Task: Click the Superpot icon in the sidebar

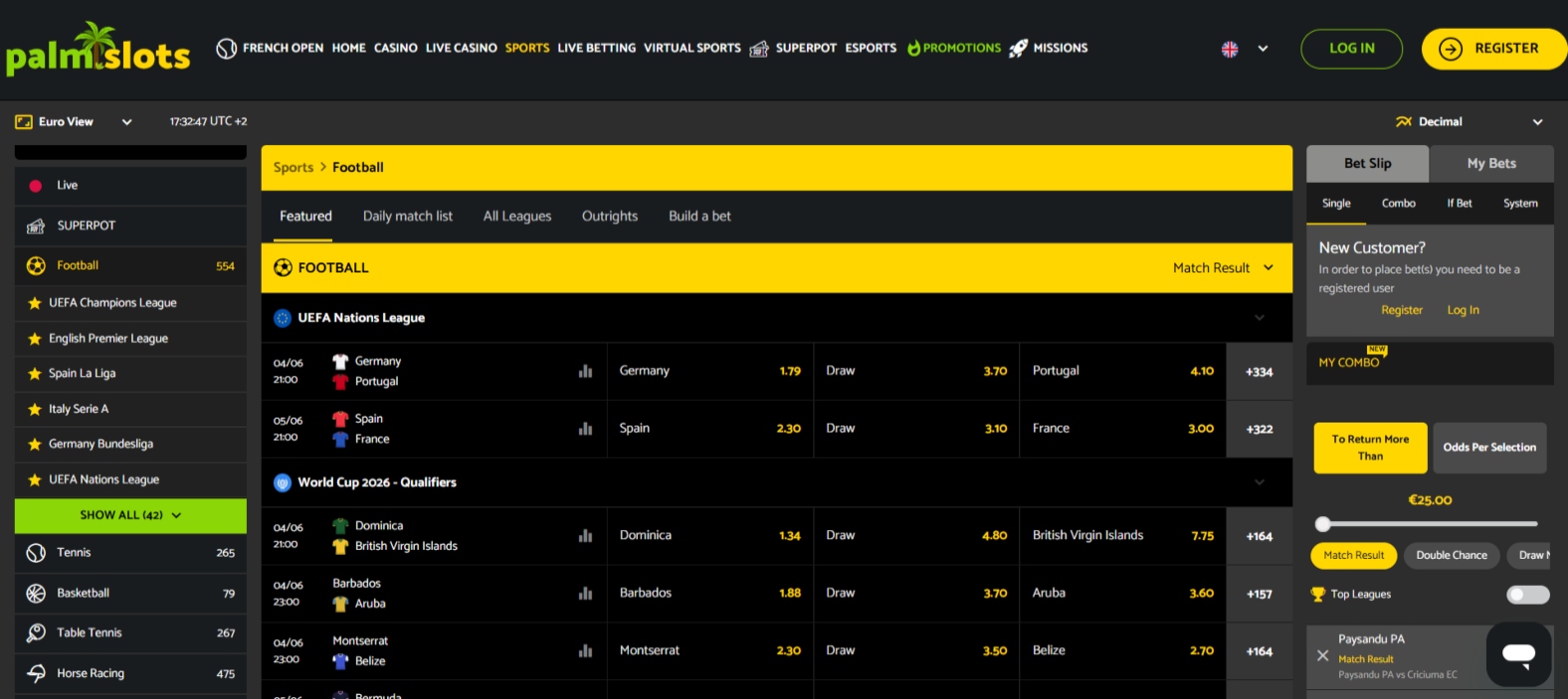Action: click(x=36, y=226)
